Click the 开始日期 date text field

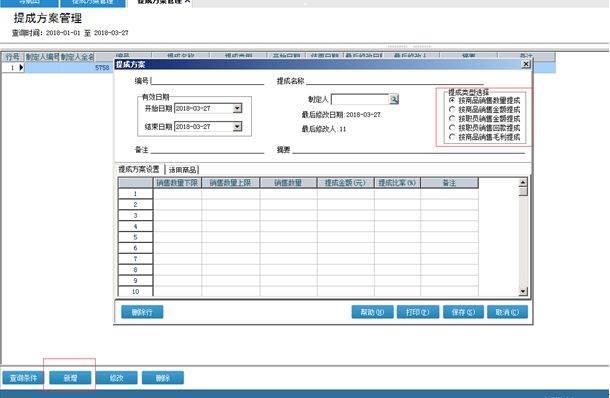click(x=203, y=108)
